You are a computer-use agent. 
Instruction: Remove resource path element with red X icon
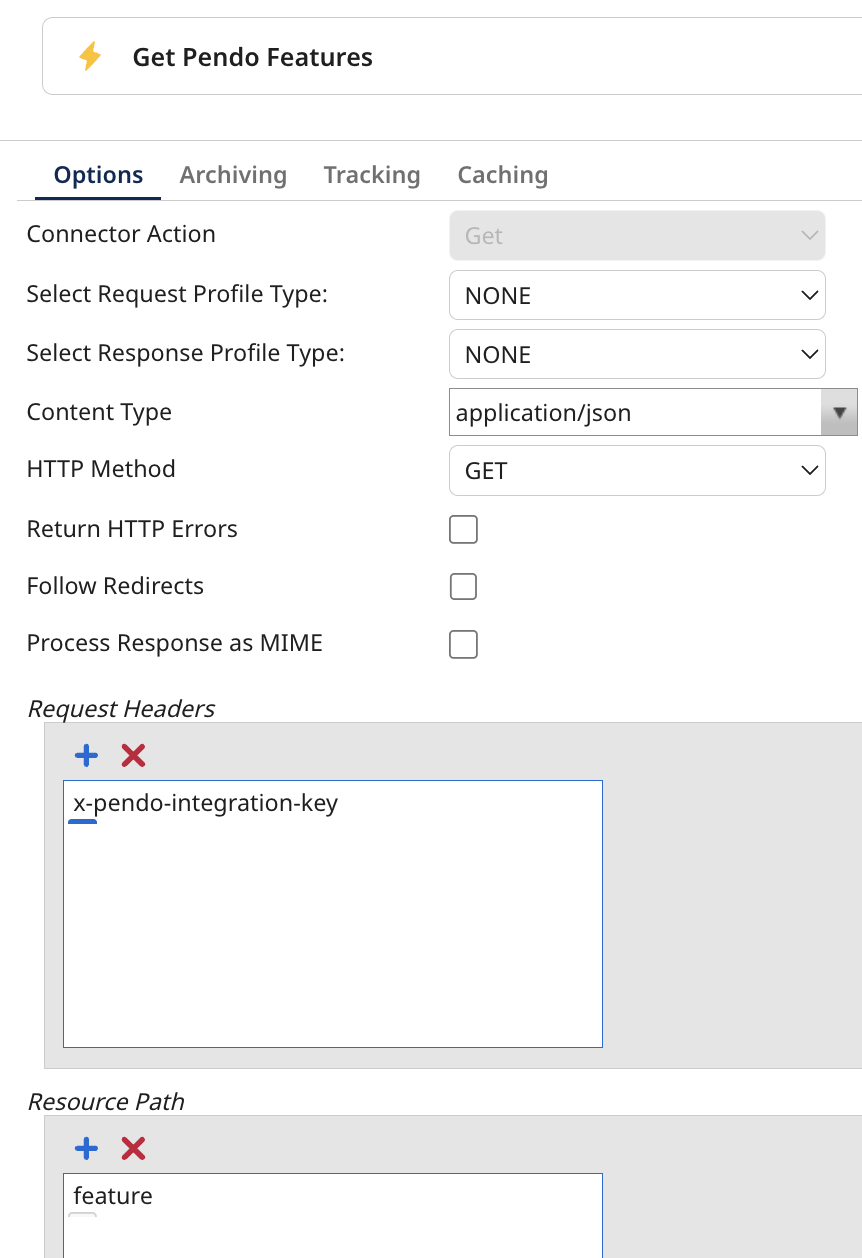[x=133, y=1148]
